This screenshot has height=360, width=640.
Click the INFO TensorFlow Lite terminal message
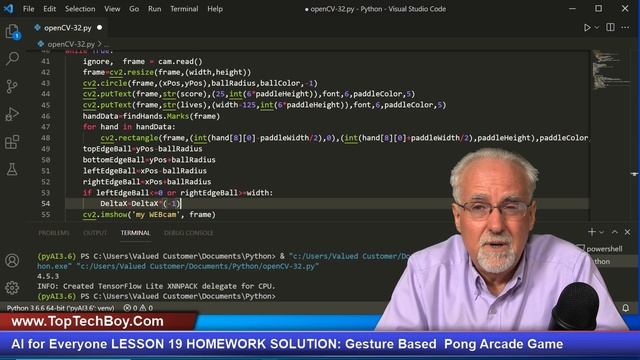(x=156, y=286)
